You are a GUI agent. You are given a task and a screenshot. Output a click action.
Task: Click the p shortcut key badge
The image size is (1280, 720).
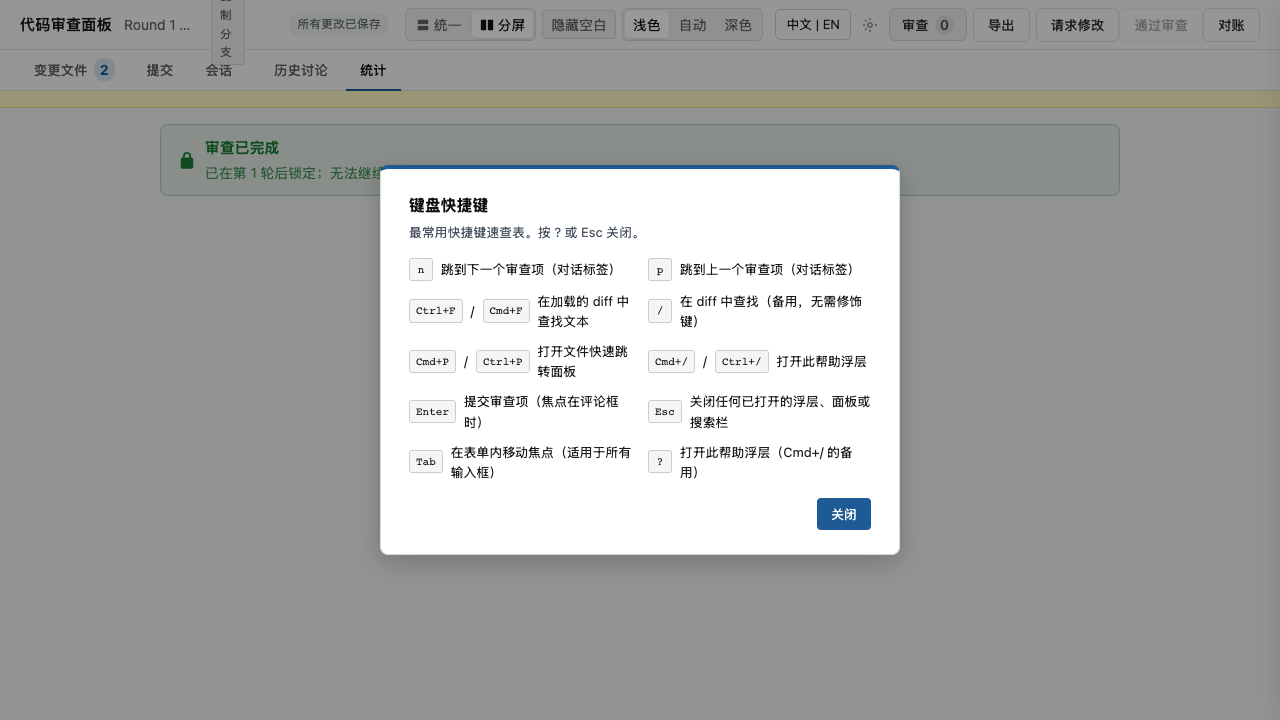tap(660, 270)
